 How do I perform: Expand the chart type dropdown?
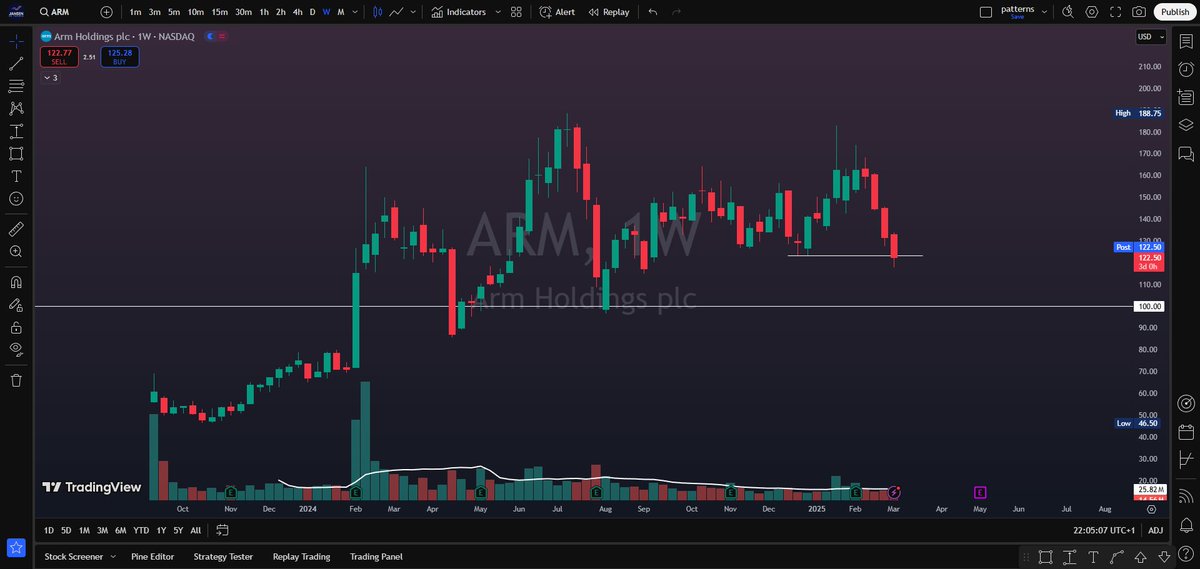pyautogui.click(x=415, y=12)
